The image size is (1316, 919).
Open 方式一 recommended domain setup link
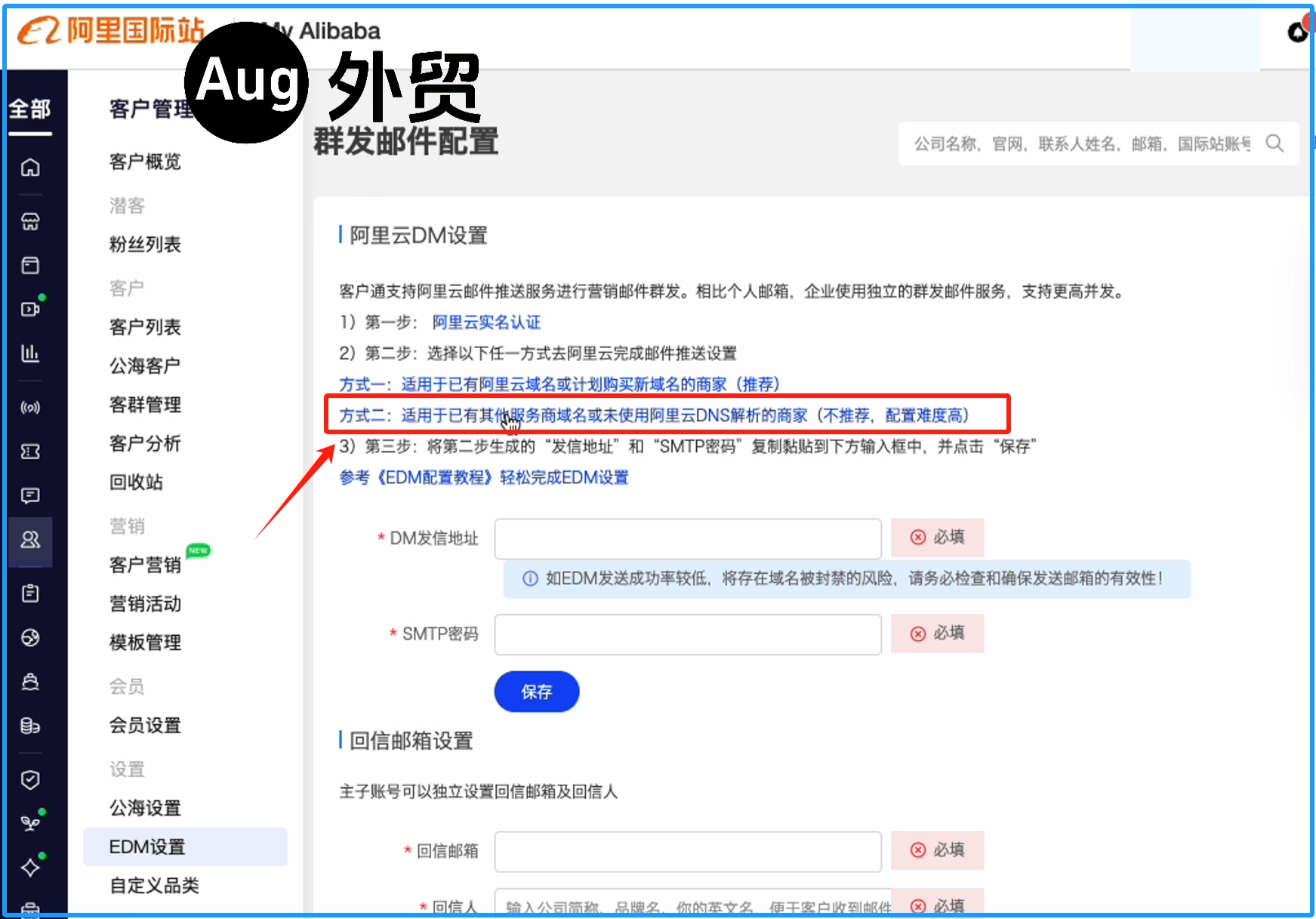coord(559,384)
